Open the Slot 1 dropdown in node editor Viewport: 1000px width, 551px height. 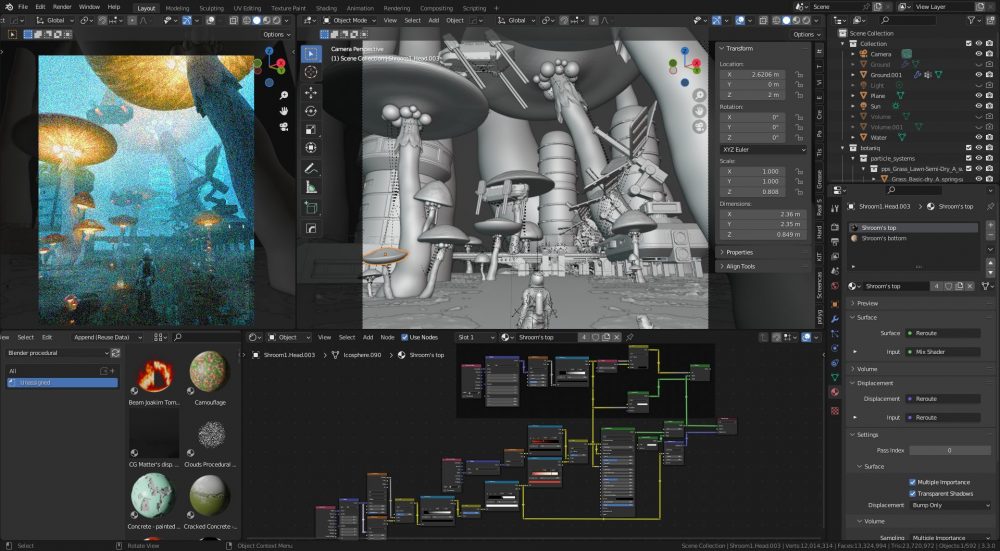click(476, 337)
